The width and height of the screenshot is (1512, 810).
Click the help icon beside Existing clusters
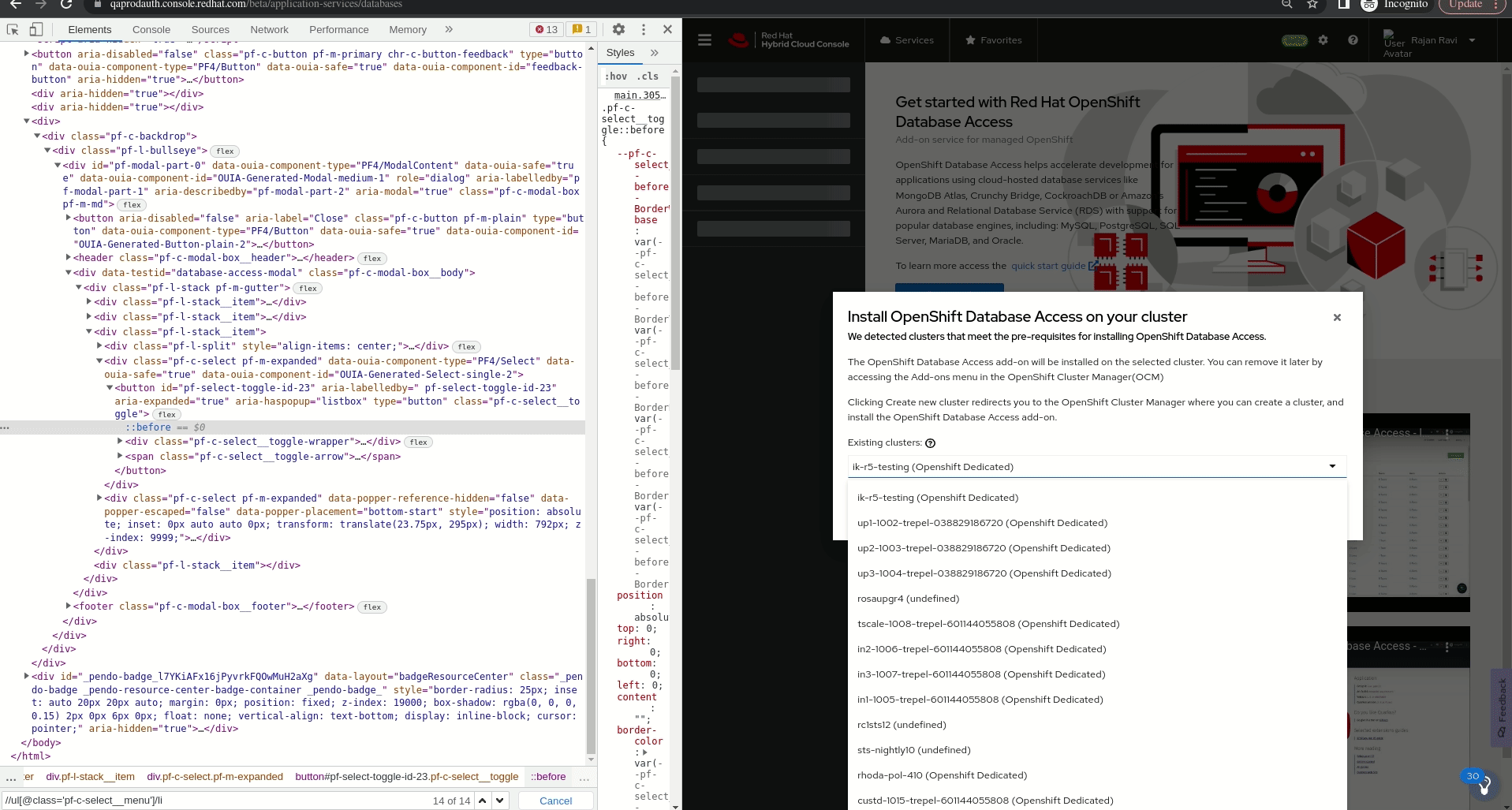(931, 443)
